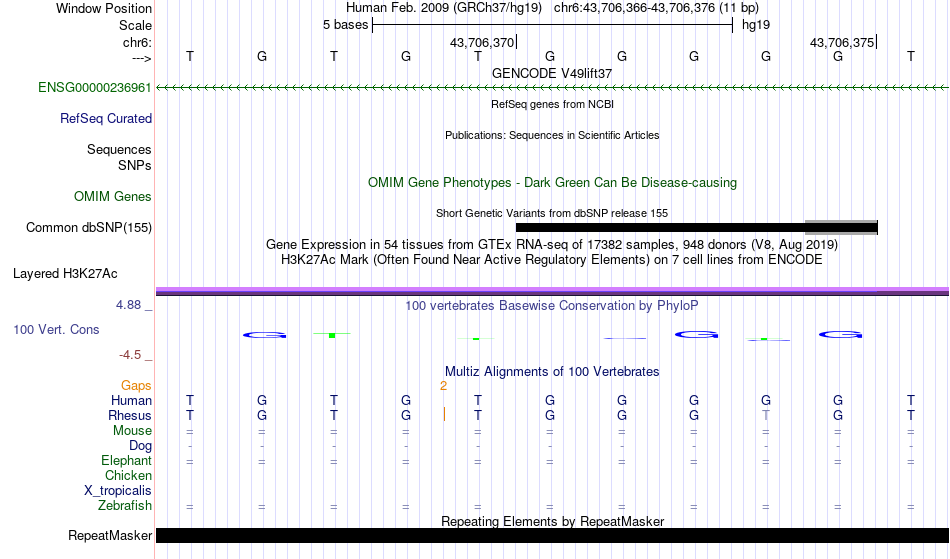Screen dimensions: 950x559
Task: Click the 43,706,375 ruler coordinate
Action: (x=842, y=42)
